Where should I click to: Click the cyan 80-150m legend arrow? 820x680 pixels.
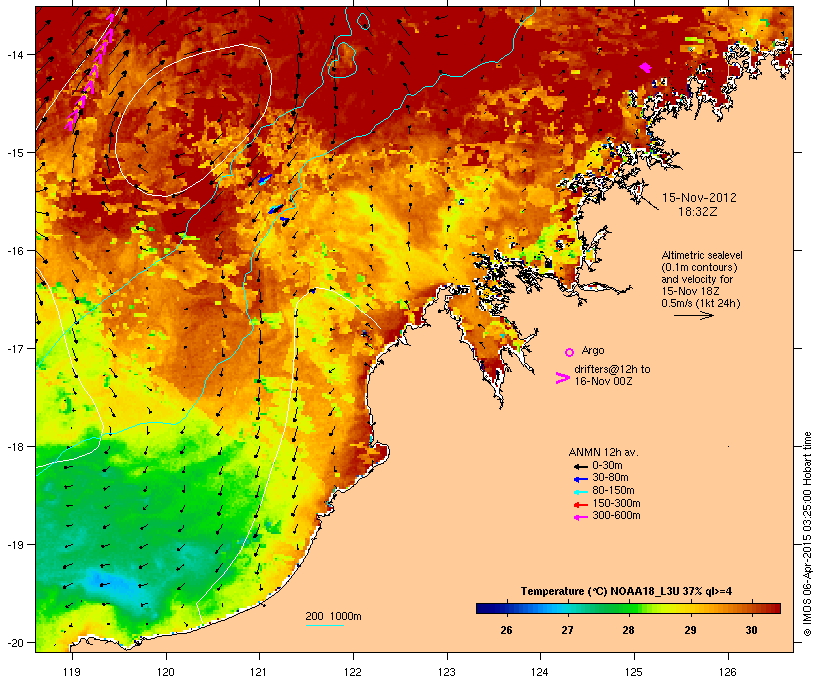point(580,492)
